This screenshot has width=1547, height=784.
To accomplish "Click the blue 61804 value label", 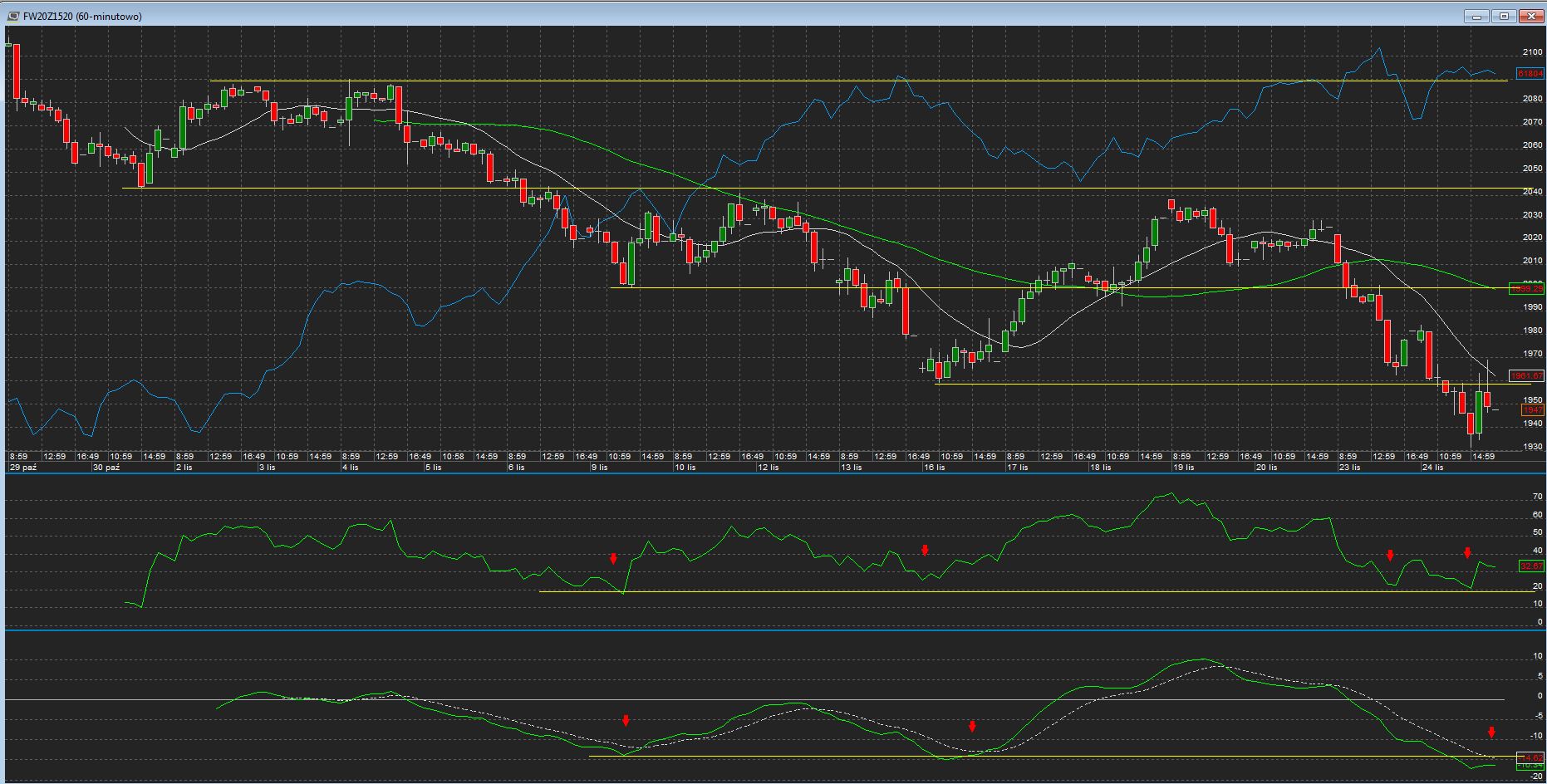I will point(1530,74).
